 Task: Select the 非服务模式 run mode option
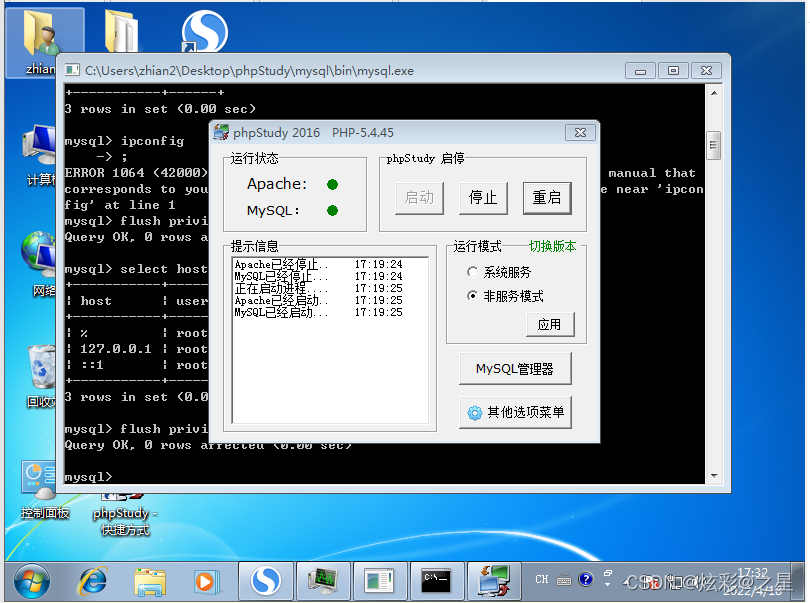pyautogui.click(x=505, y=296)
